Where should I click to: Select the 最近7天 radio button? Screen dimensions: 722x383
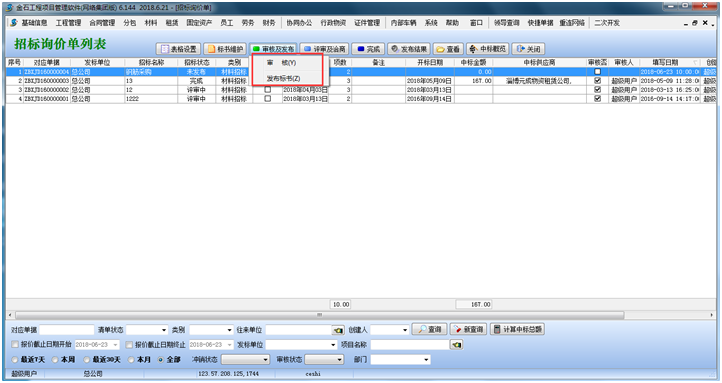tap(15, 360)
